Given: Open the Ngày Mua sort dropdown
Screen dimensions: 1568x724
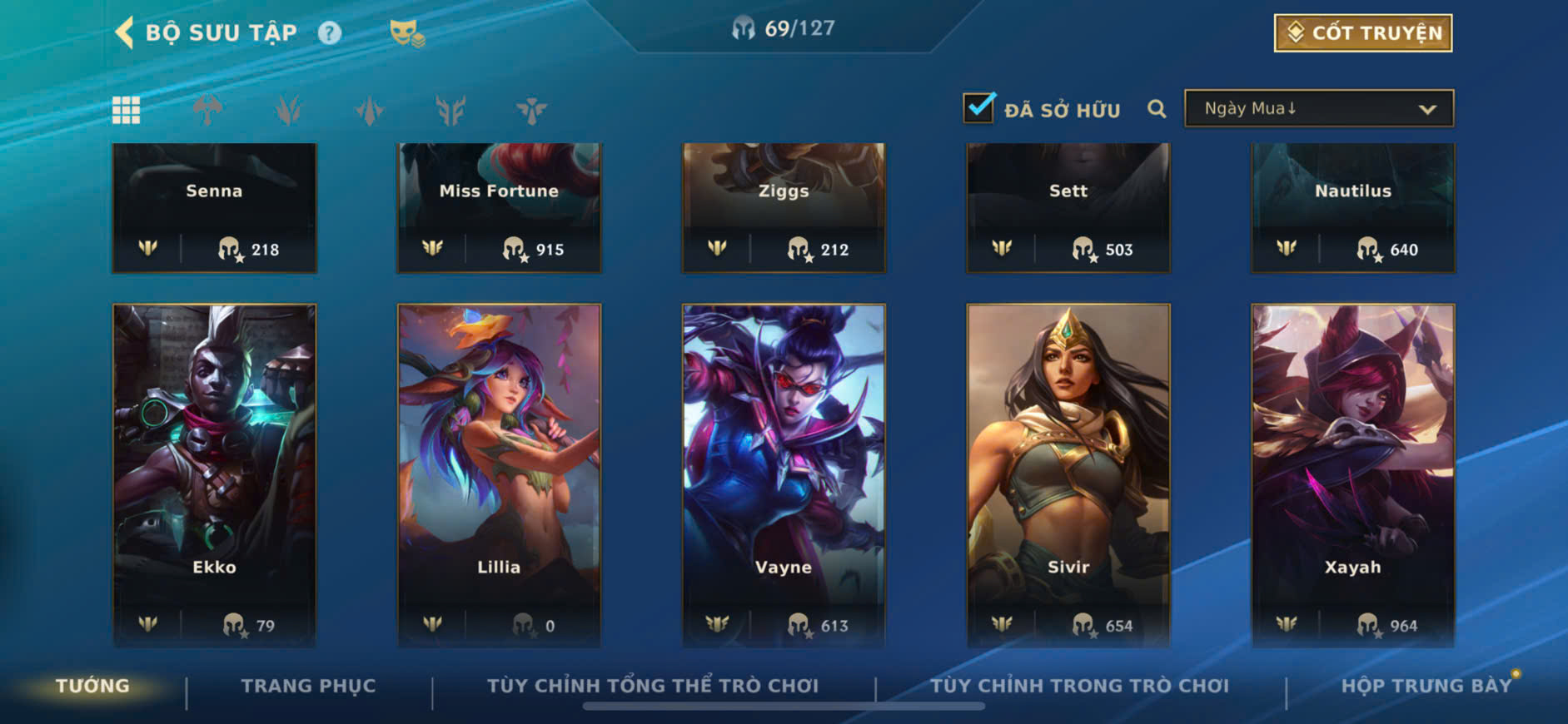Looking at the screenshot, I should point(1319,109).
